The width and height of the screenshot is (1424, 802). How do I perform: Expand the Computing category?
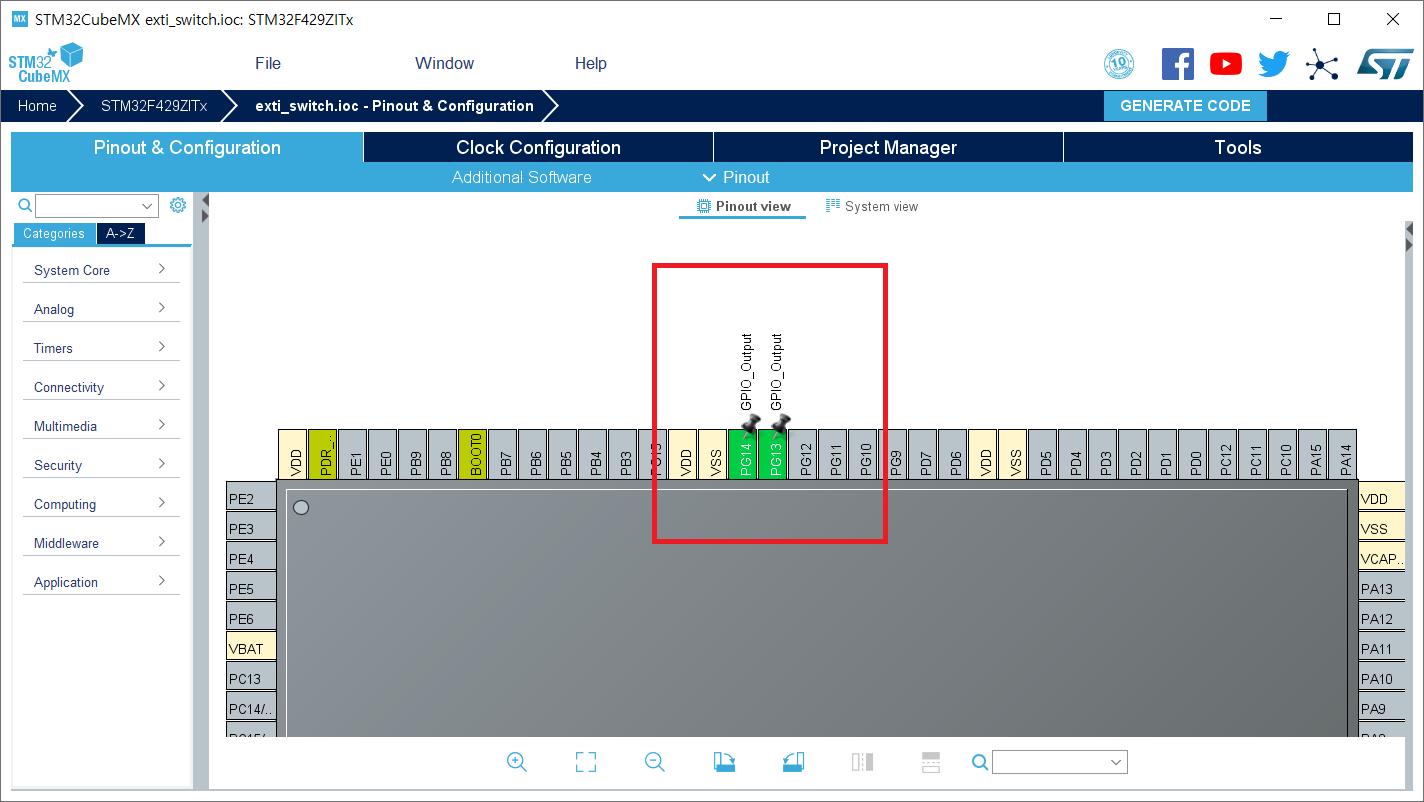click(x=101, y=504)
